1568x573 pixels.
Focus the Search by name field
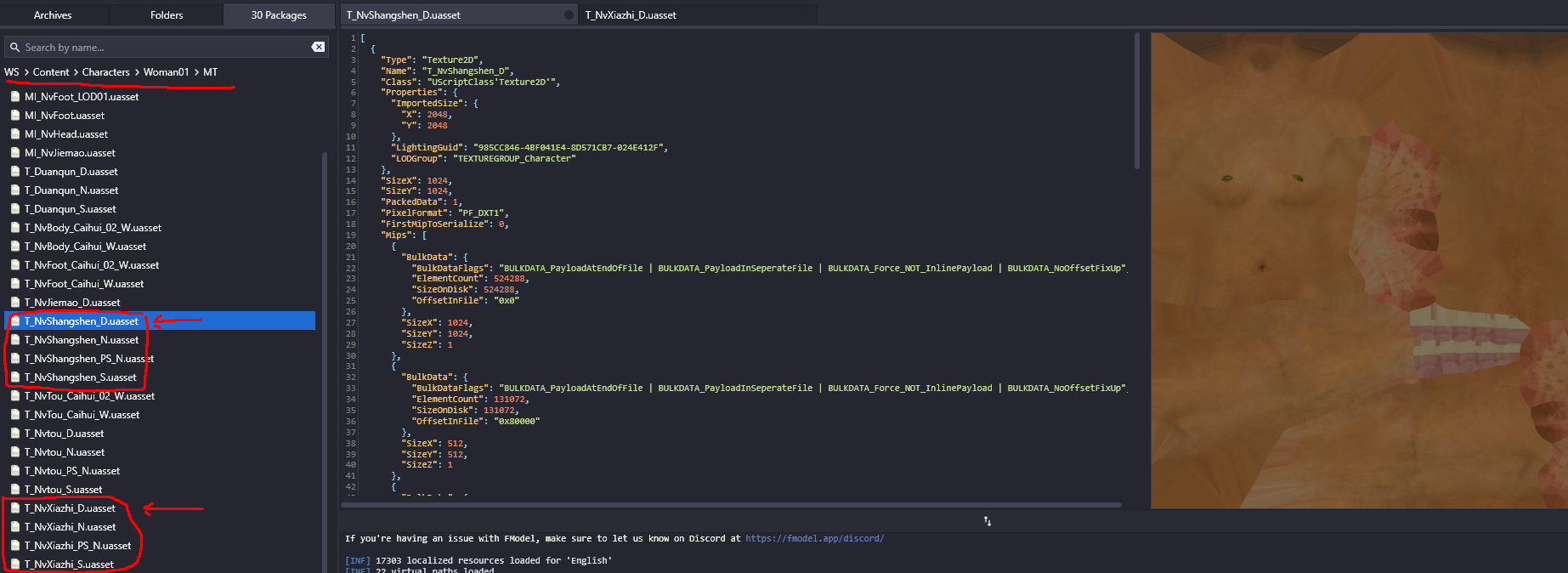[x=161, y=48]
